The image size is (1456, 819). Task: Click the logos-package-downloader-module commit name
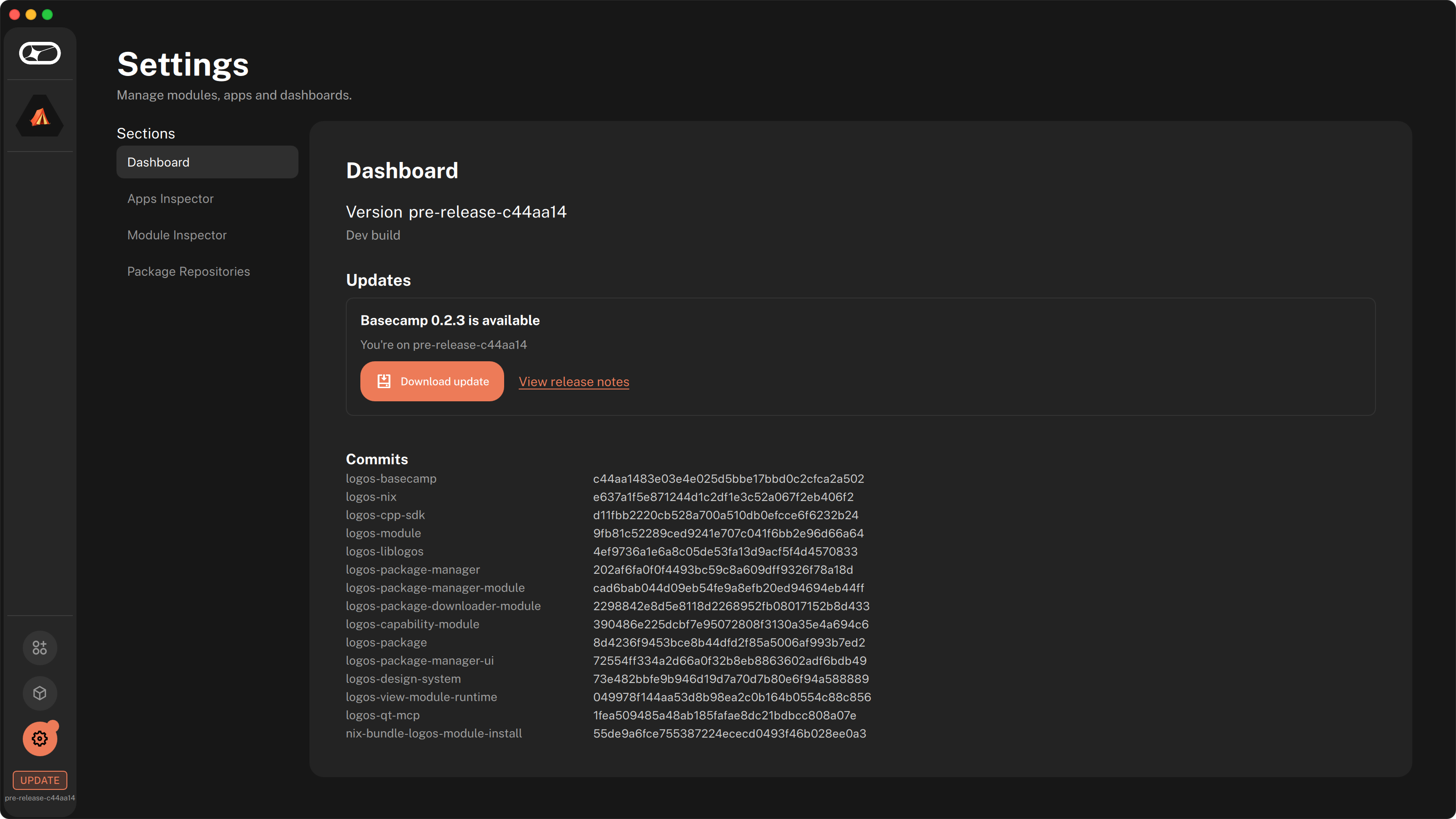point(443,606)
